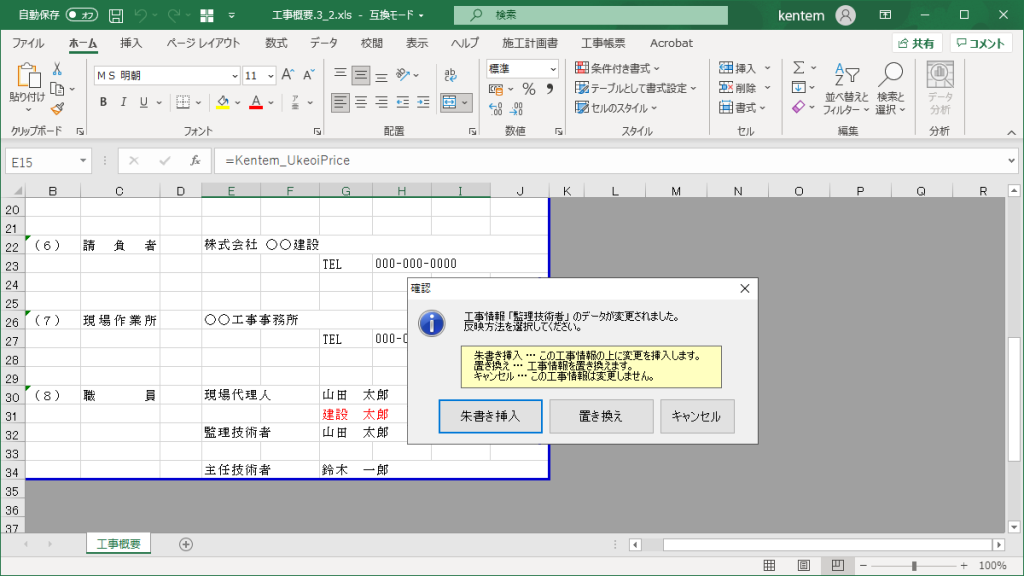1024x576 pixels.
Task: Select the 並べ替えとフィルター sort icon
Action: click(846, 85)
